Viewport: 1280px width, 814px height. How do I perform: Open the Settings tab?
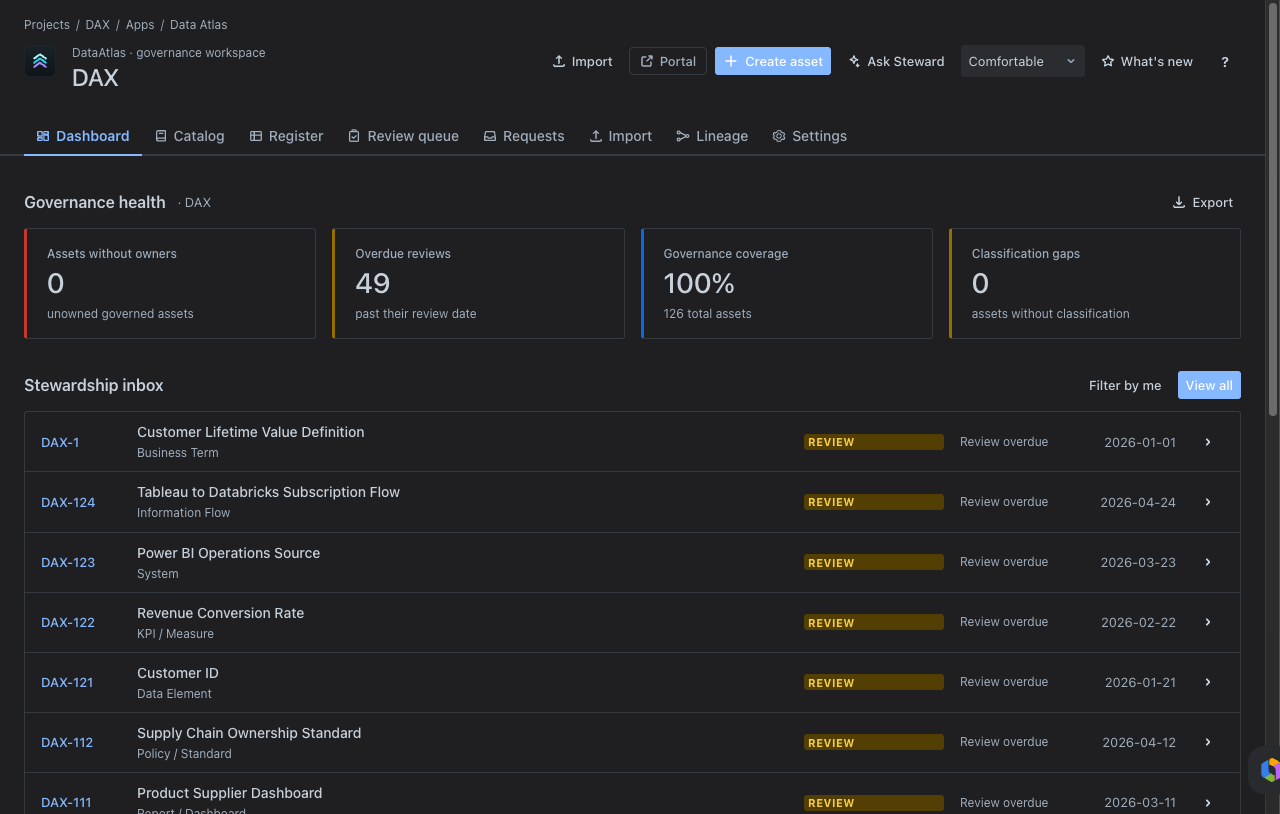[x=809, y=136]
